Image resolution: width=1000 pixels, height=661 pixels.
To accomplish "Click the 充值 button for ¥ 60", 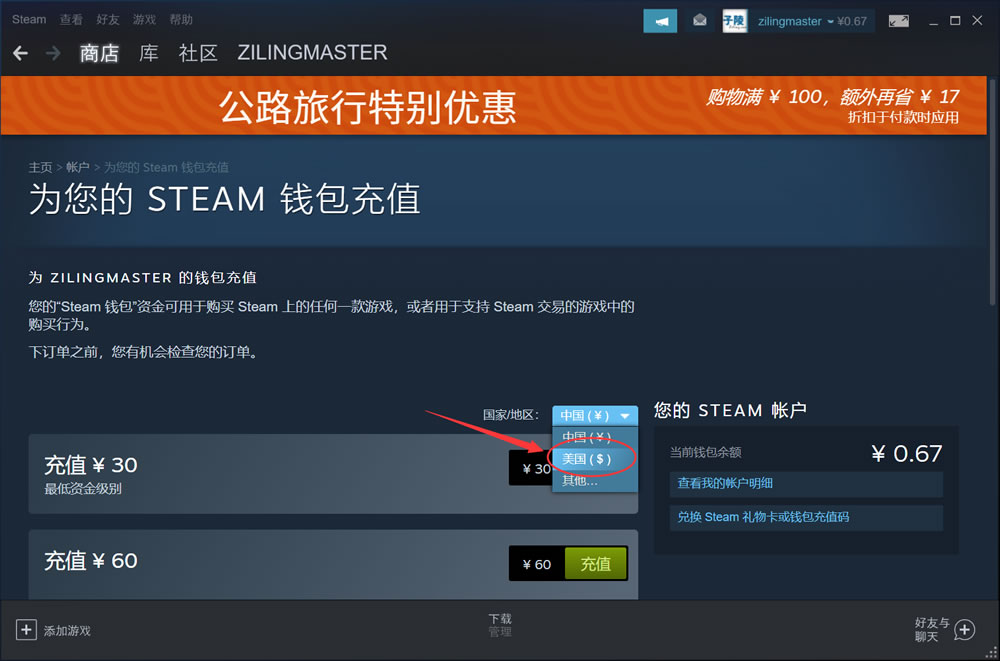I will pos(596,564).
